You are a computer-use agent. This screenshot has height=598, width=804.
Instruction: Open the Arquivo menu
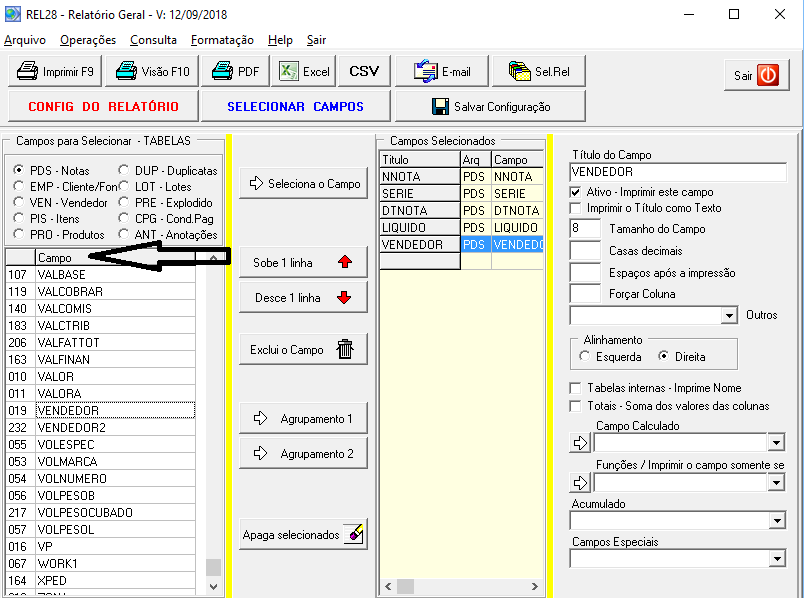25,40
